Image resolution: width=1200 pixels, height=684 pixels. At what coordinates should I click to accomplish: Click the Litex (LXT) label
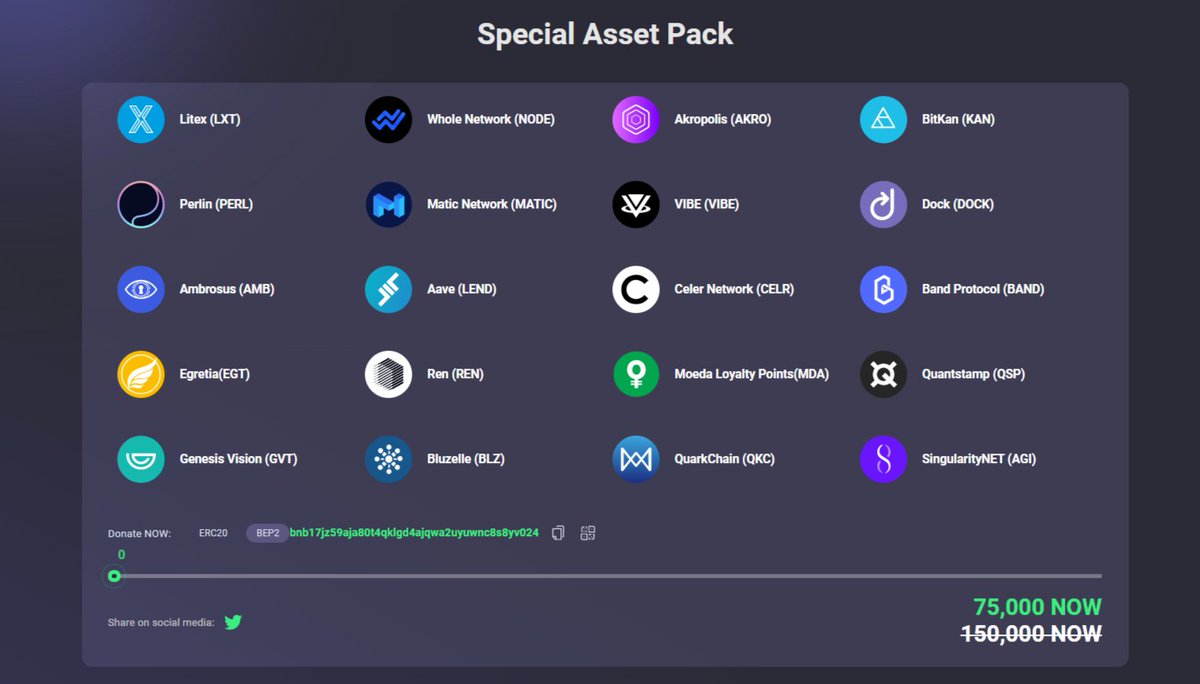pos(210,119)
